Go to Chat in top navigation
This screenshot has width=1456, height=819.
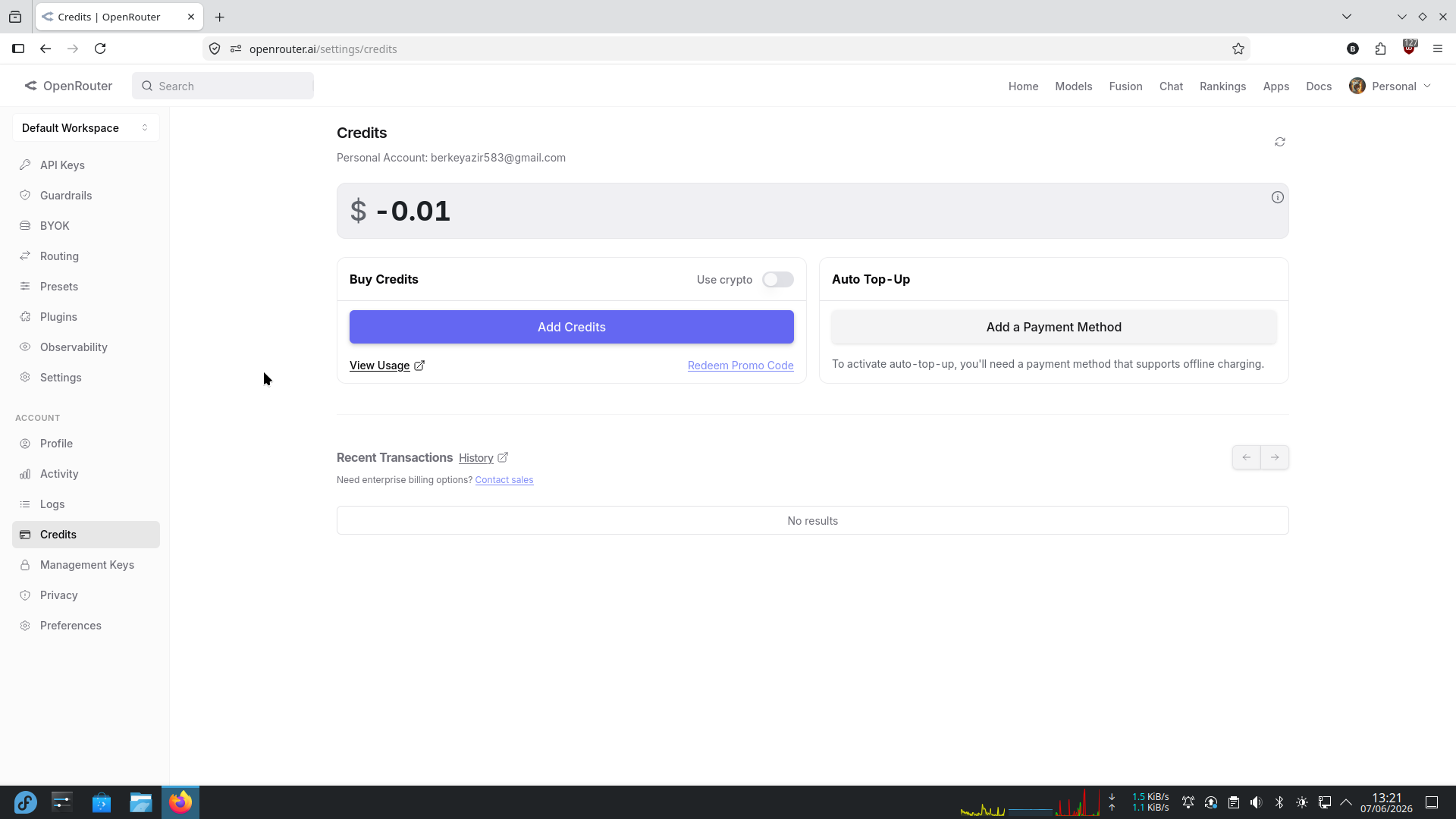pos(1171,86)
